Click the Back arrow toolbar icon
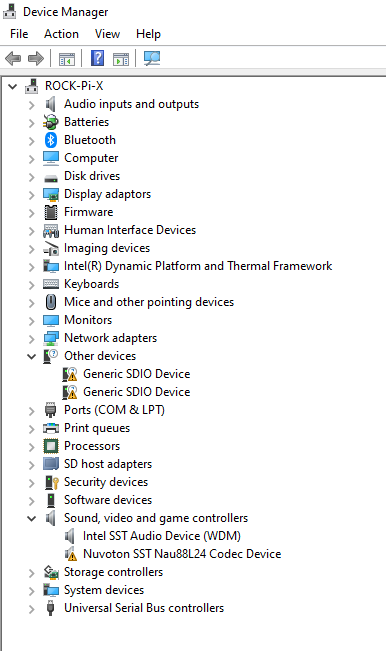The width and height of the screenshot is (386, 651). (x=13, y=58)
